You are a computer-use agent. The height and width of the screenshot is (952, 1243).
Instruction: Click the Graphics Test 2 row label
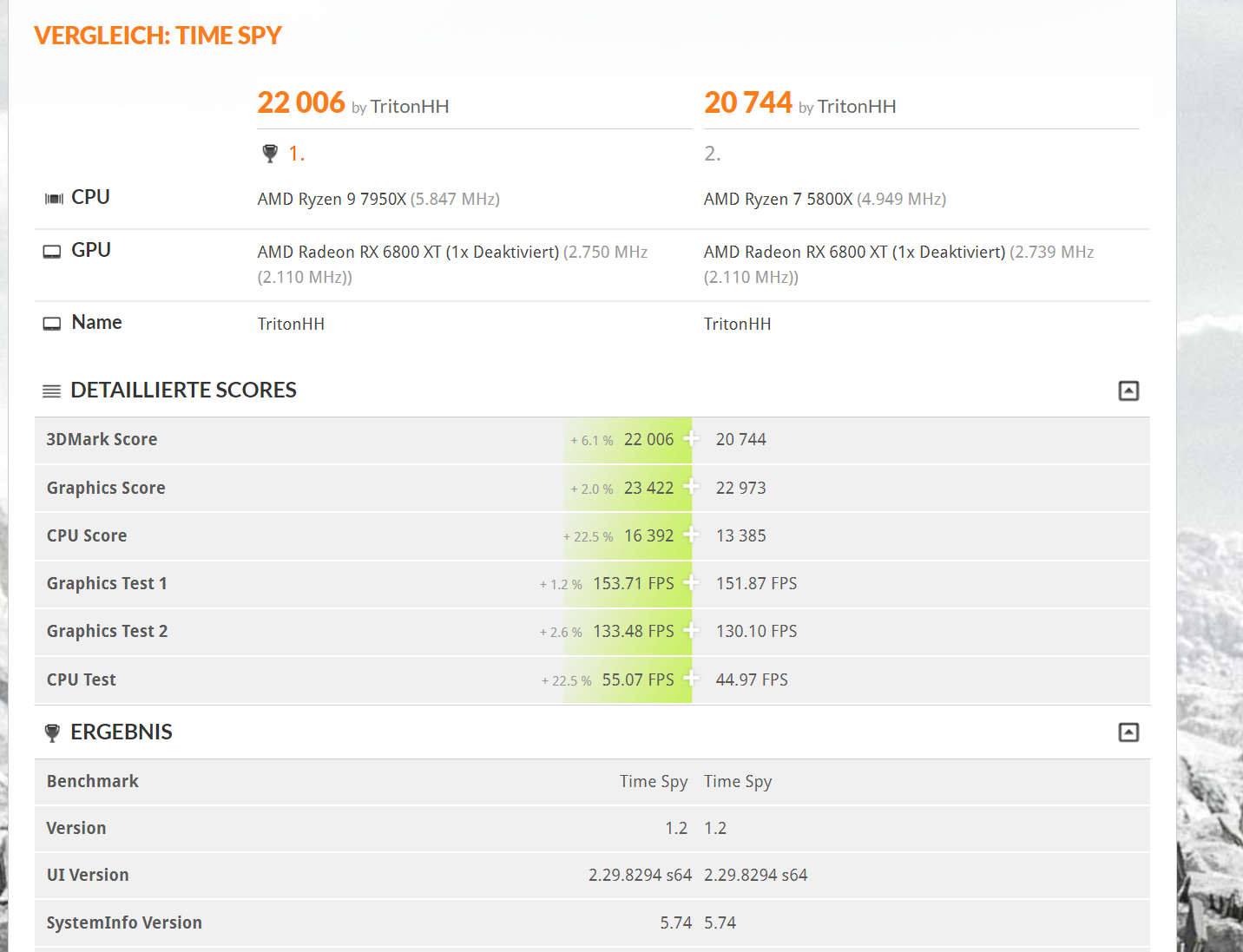tap(108, 631)
